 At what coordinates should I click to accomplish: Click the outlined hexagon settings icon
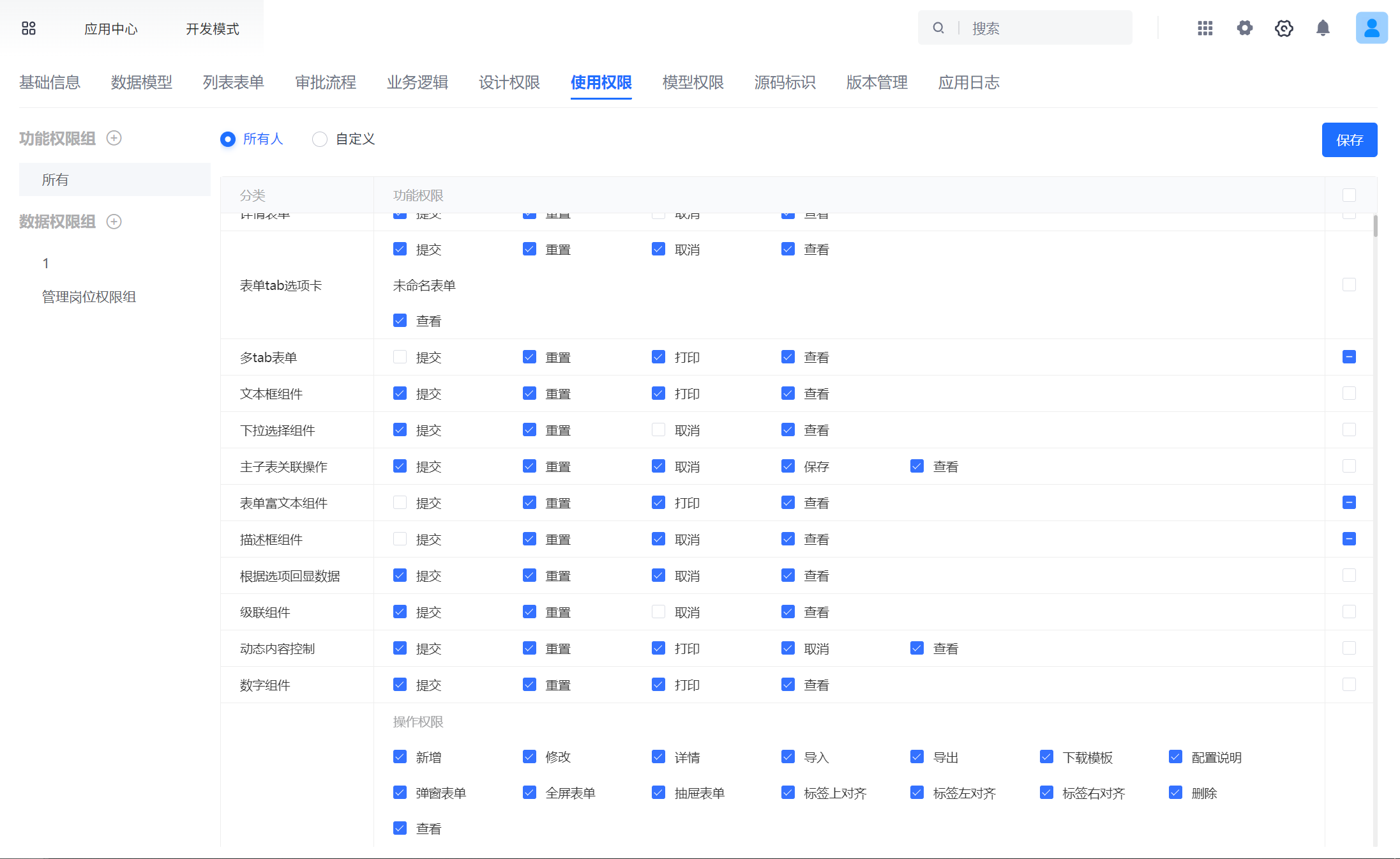click(1284, 28)
